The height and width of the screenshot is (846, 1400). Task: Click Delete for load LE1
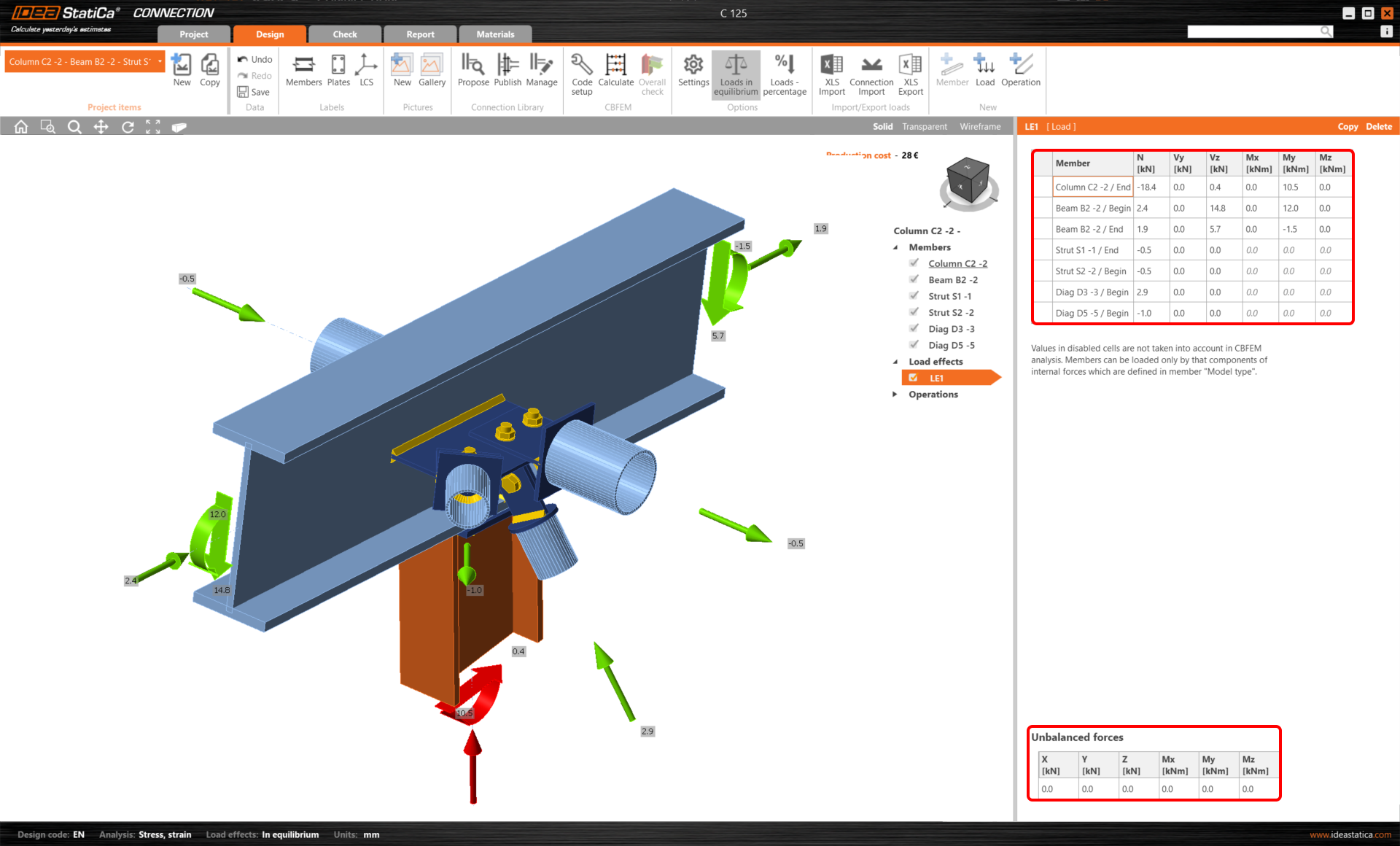click(x=1378, y=126)
